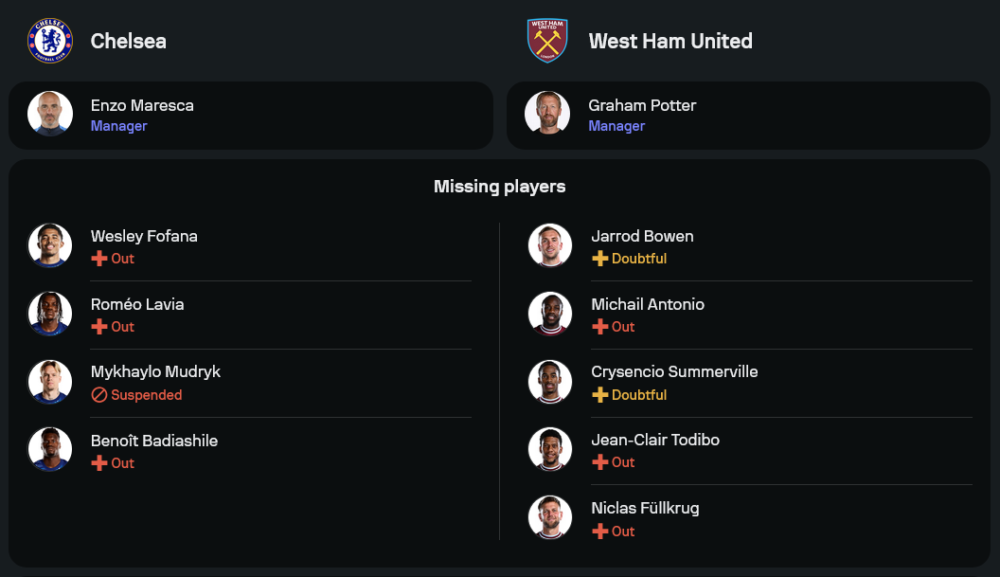This screenshot has height=577, width=1000.
Task: Click Wesley Fofana's red injury cross icon
Action: point(99,259)
